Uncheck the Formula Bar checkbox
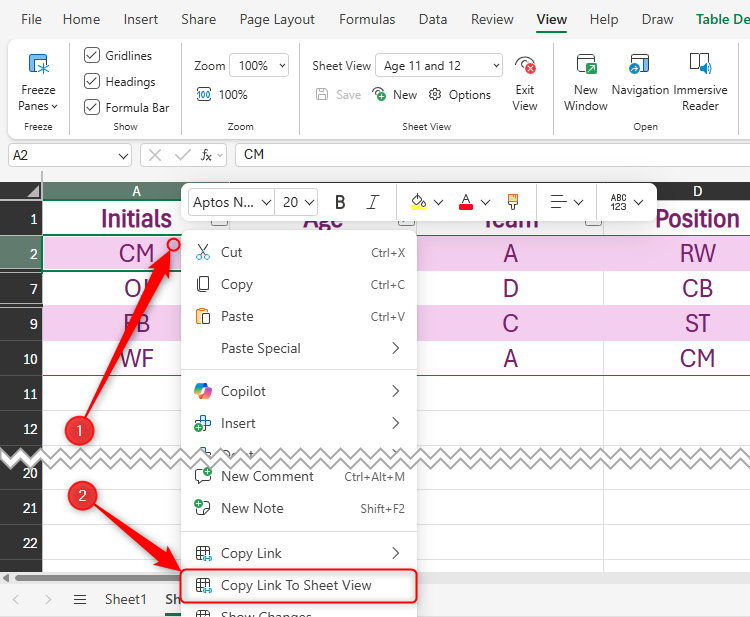750x617 pixels. (x=92, y=107)
